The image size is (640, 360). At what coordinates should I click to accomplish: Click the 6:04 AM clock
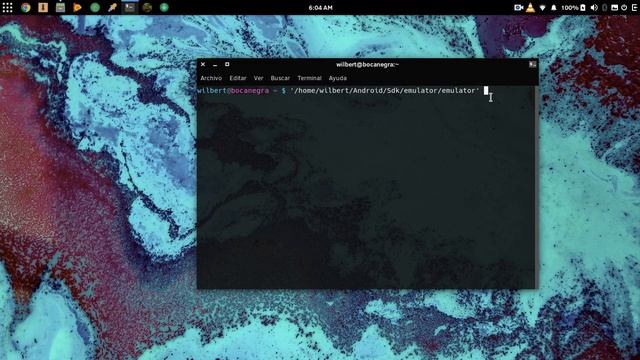click(320, 8)
